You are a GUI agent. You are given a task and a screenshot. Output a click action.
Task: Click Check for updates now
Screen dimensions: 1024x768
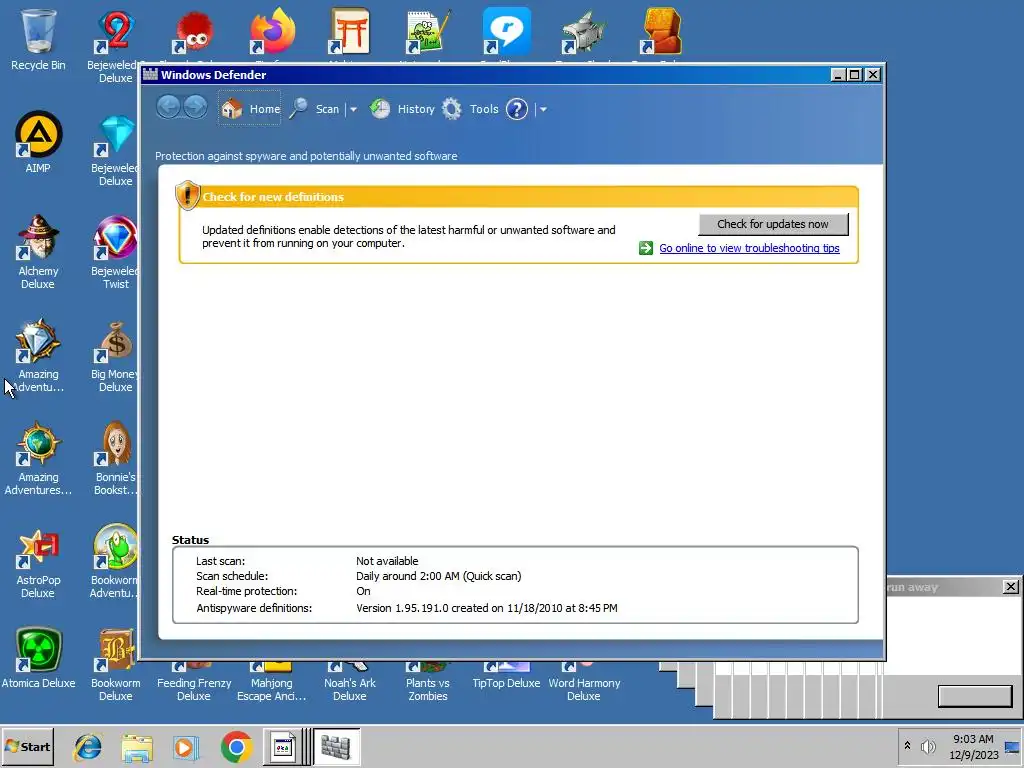click(773, 224)
